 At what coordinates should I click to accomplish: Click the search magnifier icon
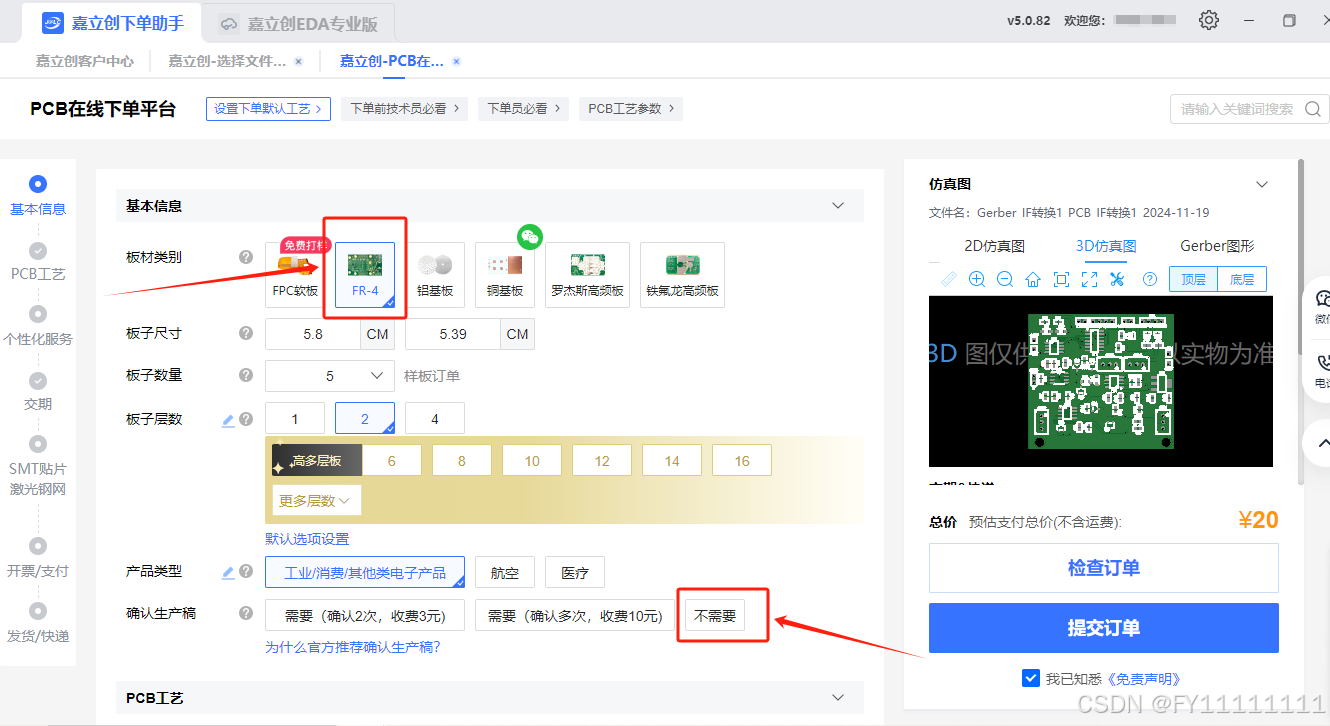[1314, 109]
